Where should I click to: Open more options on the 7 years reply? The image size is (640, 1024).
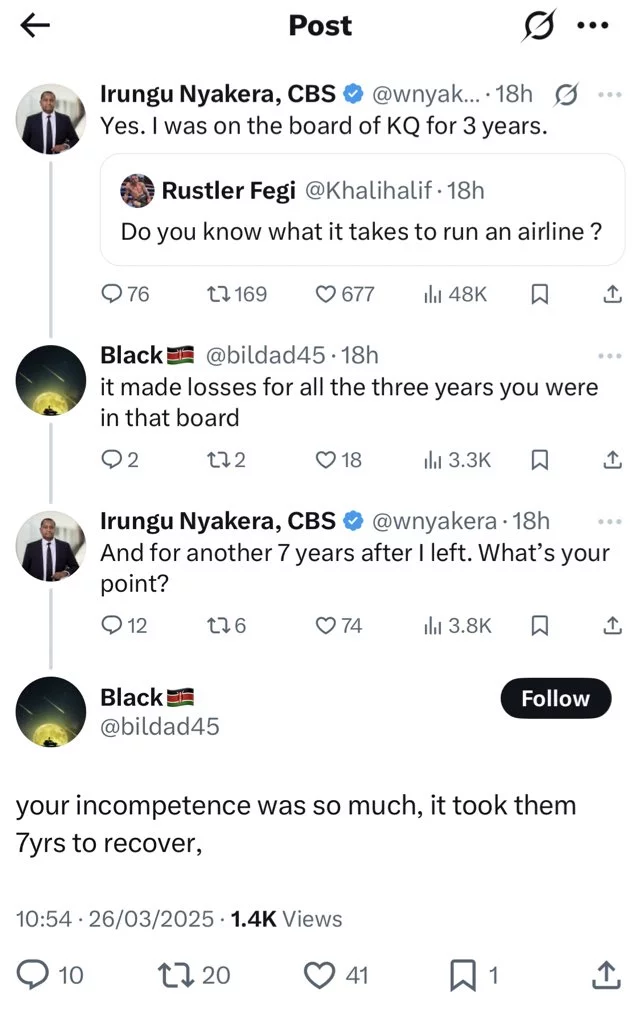coord(609,521)
